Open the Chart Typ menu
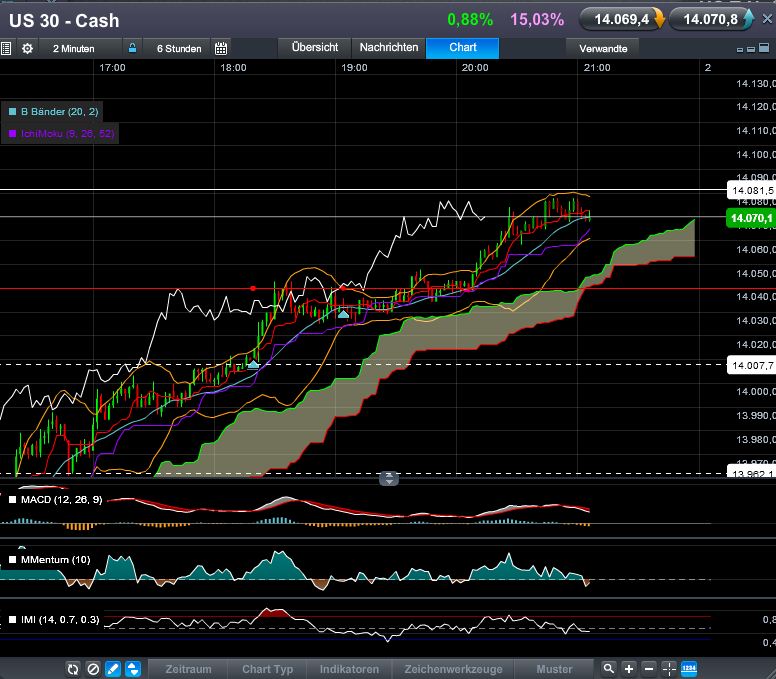This screenshot has width=776, height=679. [x=267, y=669]
